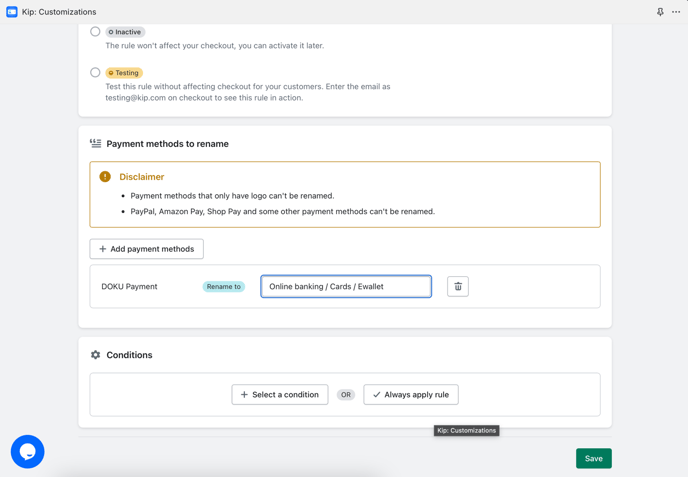The width and height of the screenshot is (688, 477).
Task: Click the Inactive status badge
Action: (x=125, y=32)
